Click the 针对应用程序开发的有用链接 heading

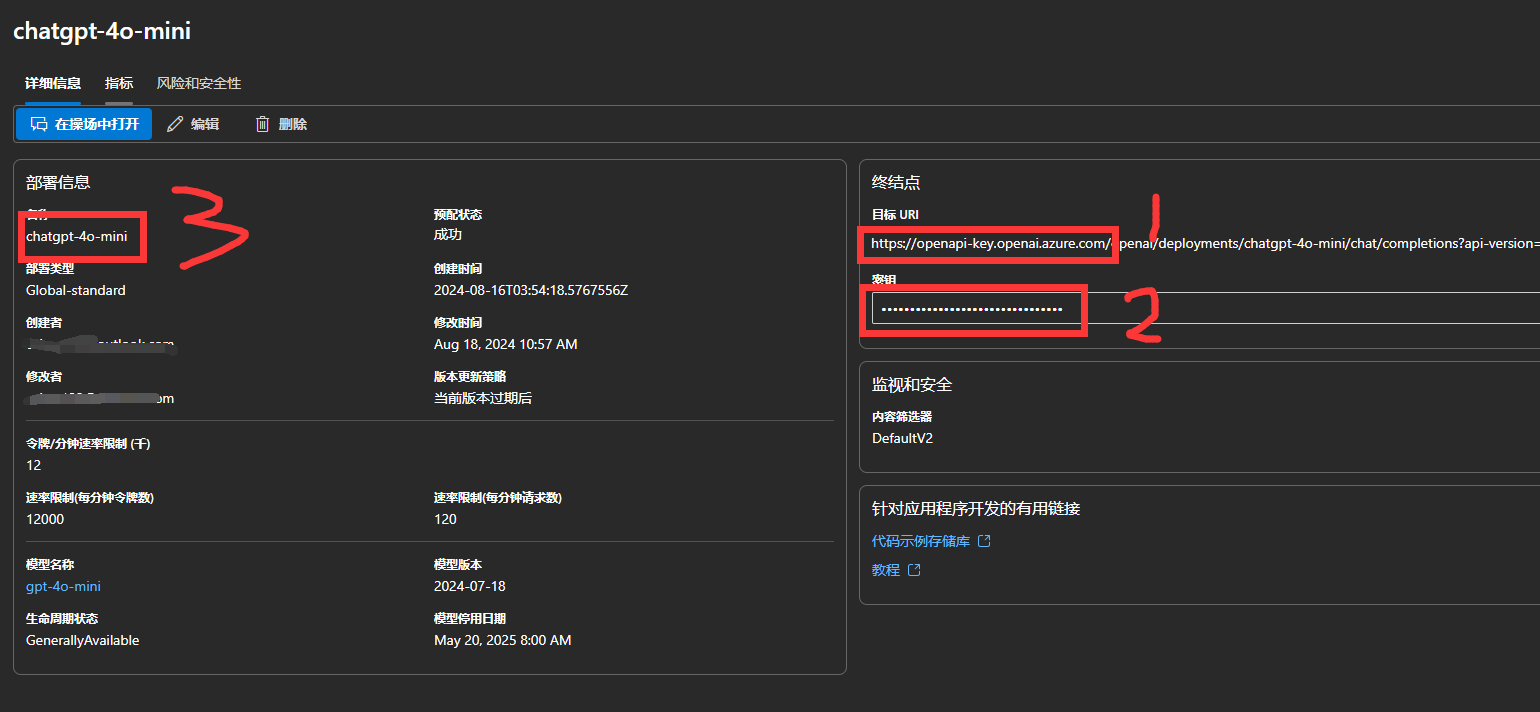click(x=976, y=509)
